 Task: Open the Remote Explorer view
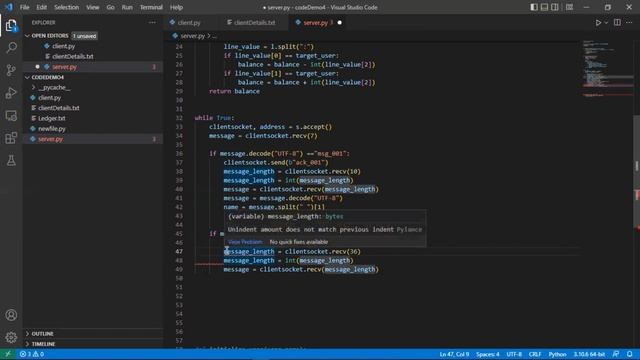pyautogui.click(x=11, y=116)
